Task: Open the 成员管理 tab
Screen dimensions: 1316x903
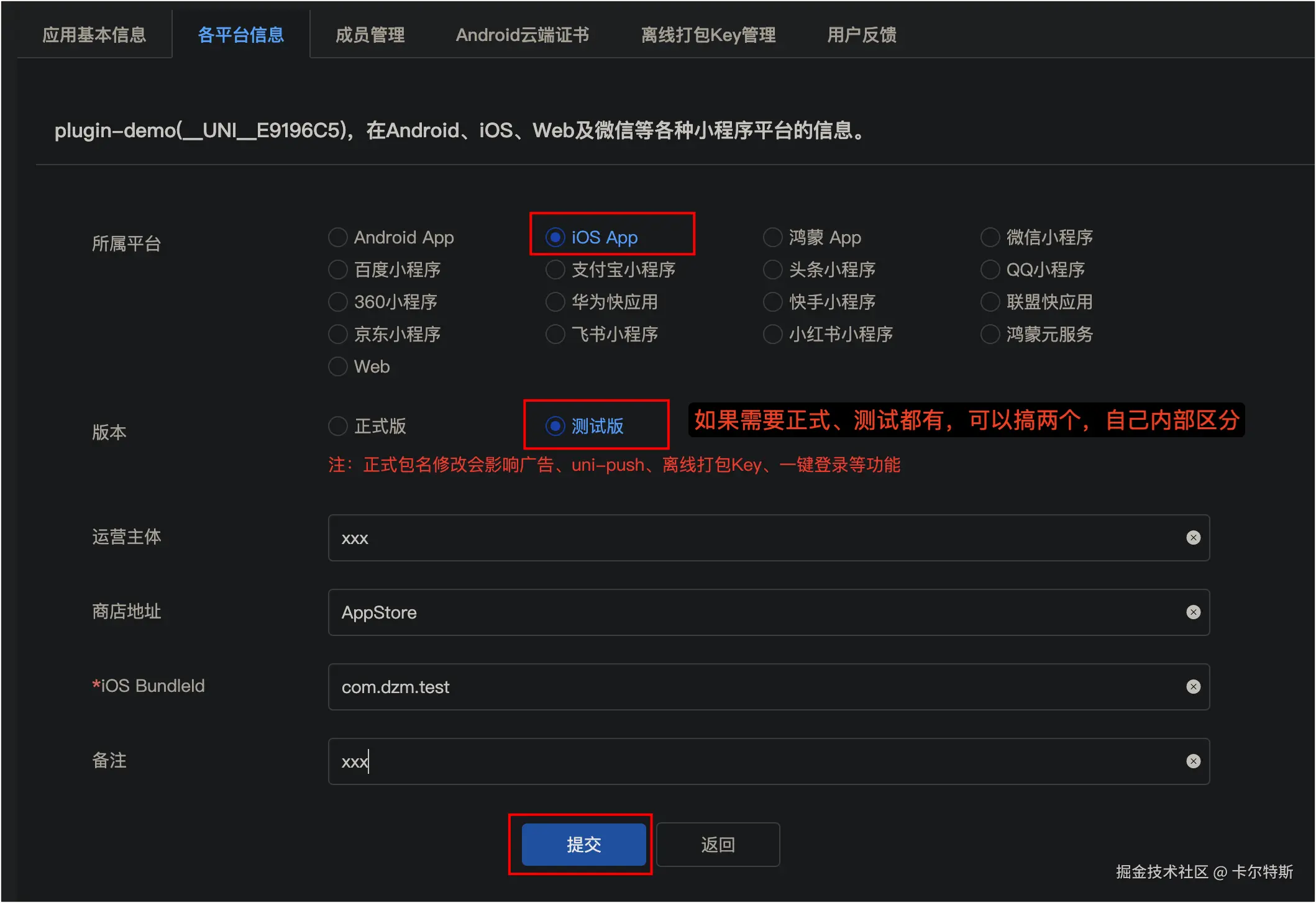Action: (370, 35)
